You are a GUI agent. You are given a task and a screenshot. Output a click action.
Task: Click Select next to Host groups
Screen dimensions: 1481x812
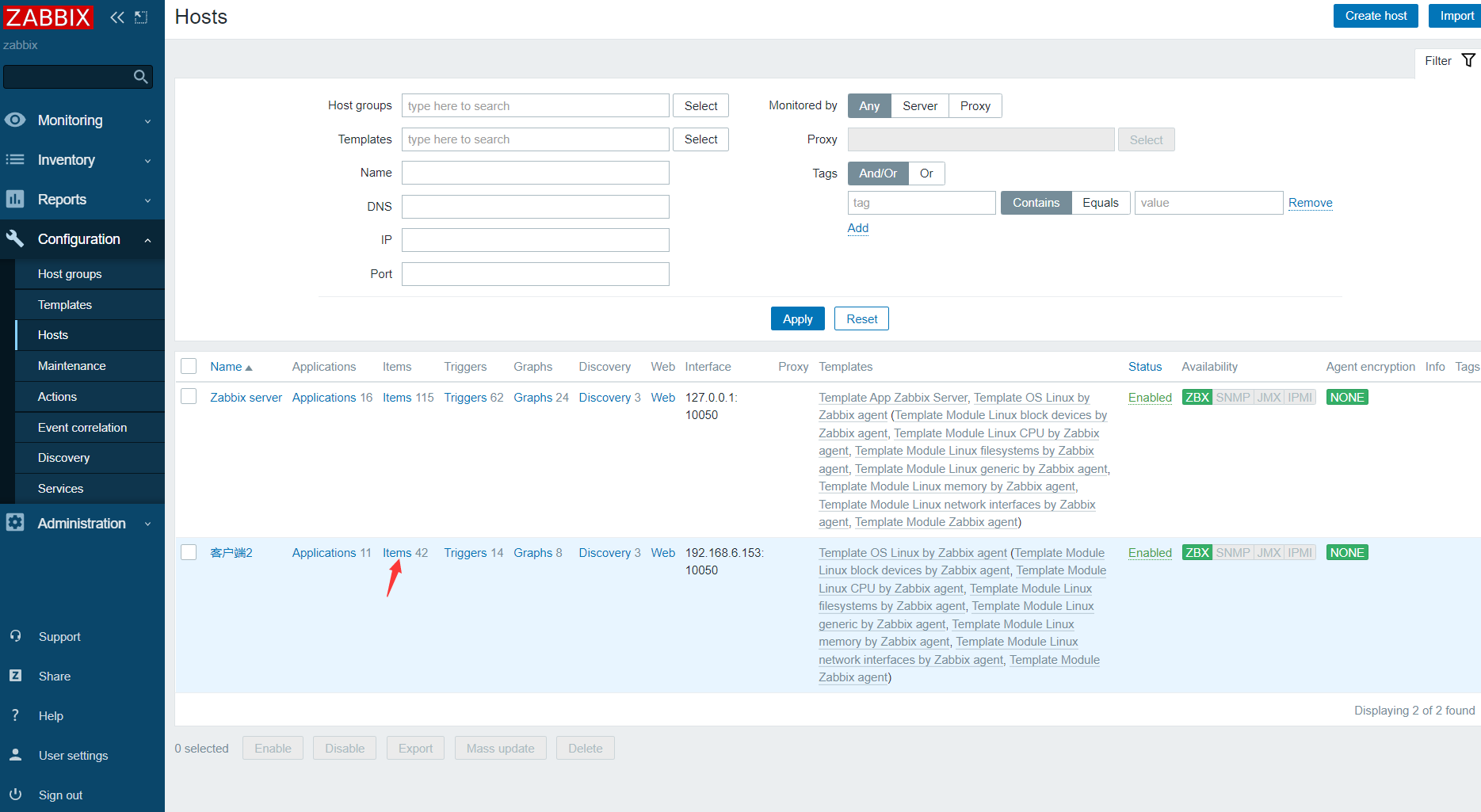pyautogui.click(x=700, y=105)
